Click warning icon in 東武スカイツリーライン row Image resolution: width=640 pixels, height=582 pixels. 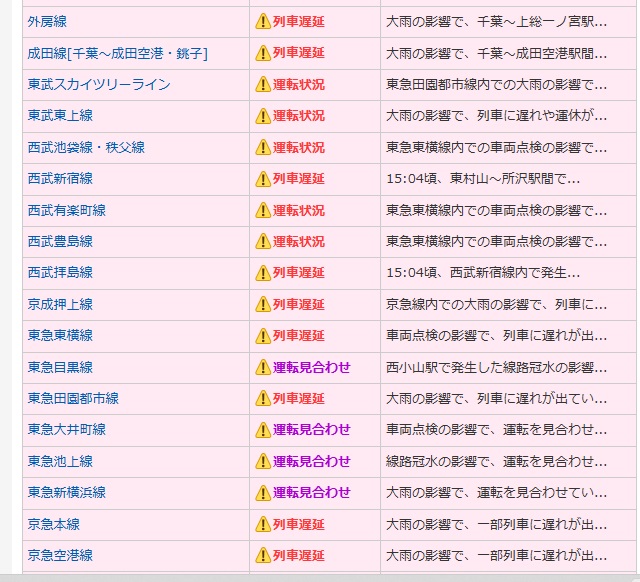(x=263, y=84)
